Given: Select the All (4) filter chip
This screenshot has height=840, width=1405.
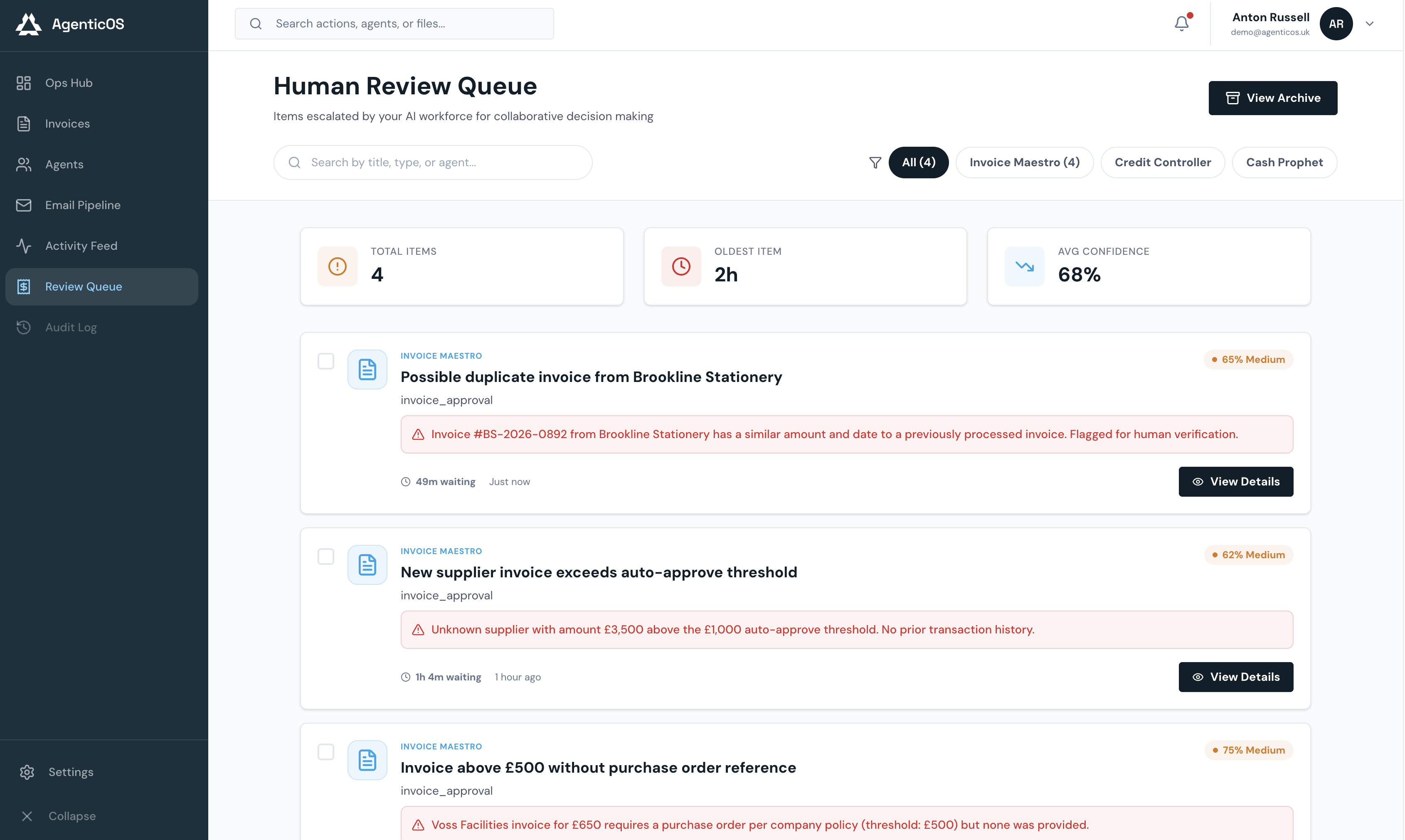Looking at the screenshot, I should [918, 163].
